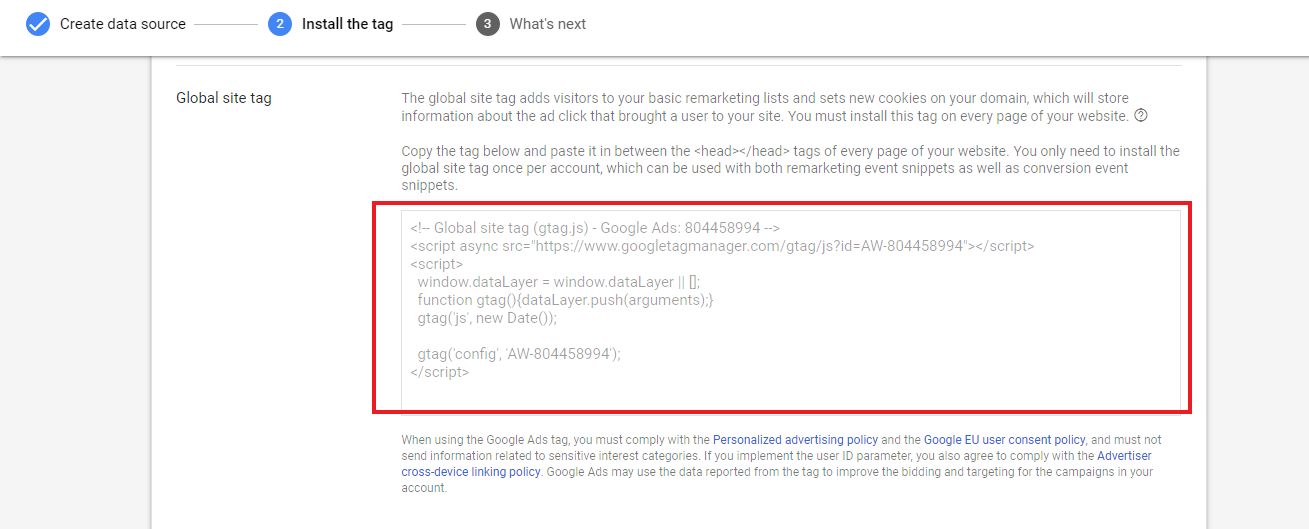The image size is (1309, 529).
Task: Go to Create data source step
Action: pos(123,24)
